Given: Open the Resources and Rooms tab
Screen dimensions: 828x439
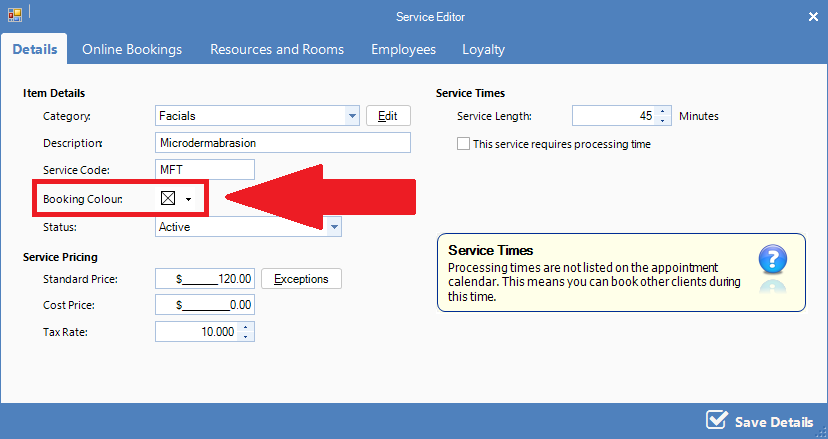Looking at the screenshot, I should pos(277,49).
